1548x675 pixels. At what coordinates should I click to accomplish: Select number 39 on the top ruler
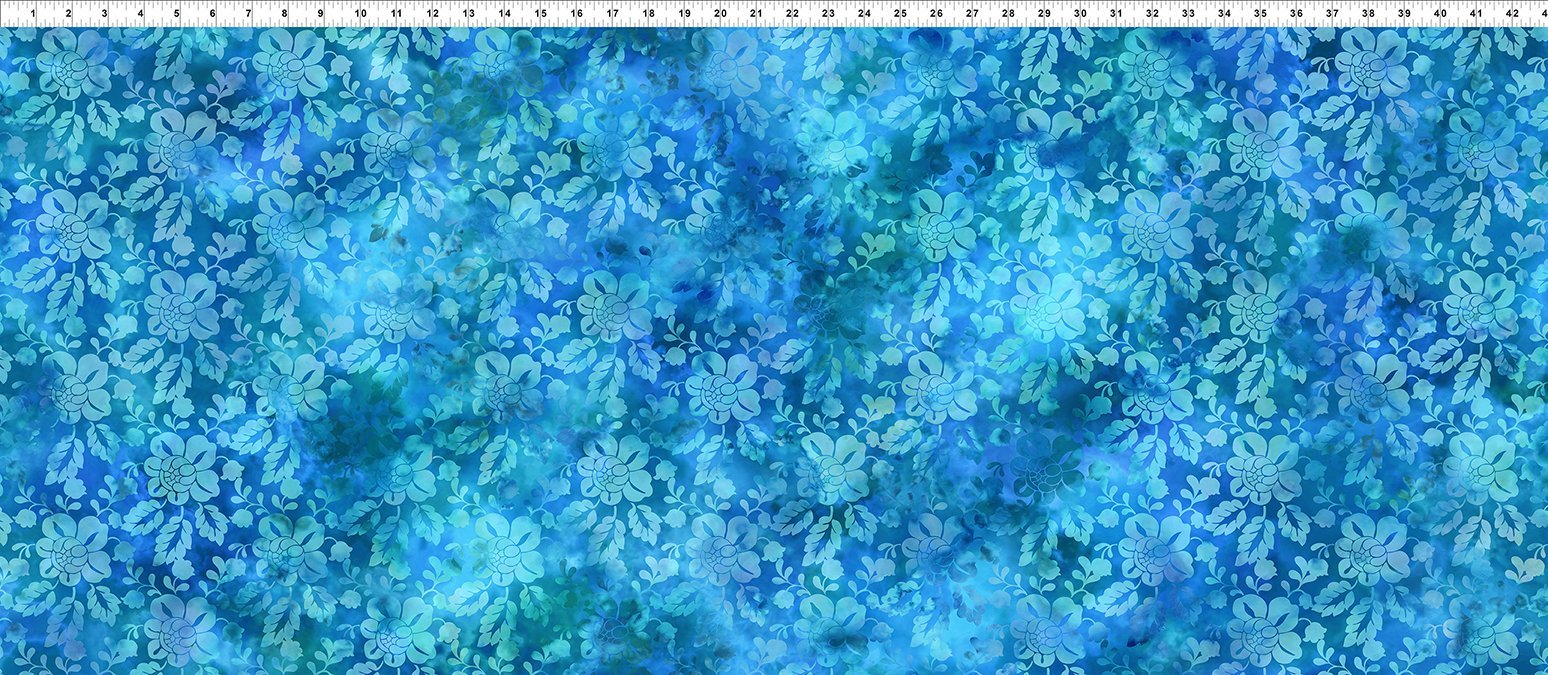[x=1404, y=14]
